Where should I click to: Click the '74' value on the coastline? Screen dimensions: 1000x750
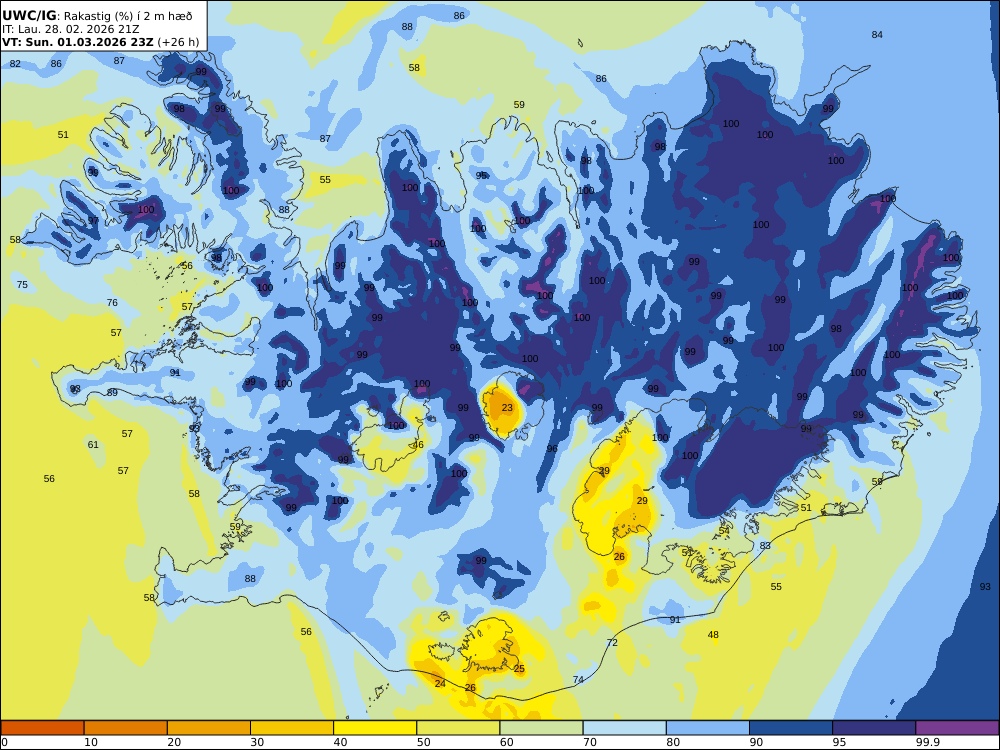click(578, 679)
